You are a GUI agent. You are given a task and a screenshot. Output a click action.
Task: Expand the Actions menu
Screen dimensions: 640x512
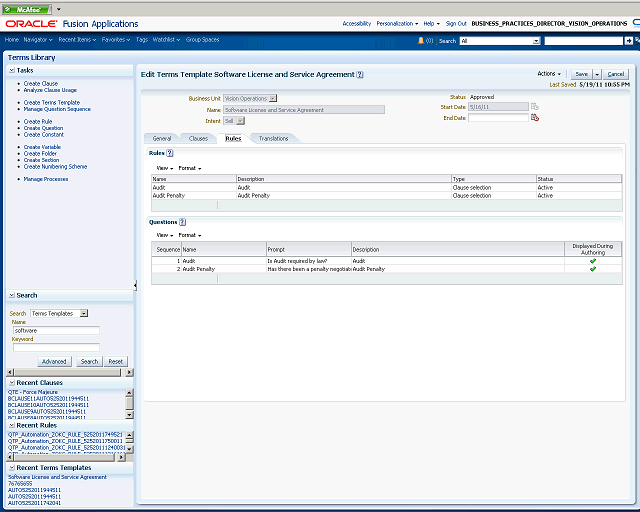(549, 74)
